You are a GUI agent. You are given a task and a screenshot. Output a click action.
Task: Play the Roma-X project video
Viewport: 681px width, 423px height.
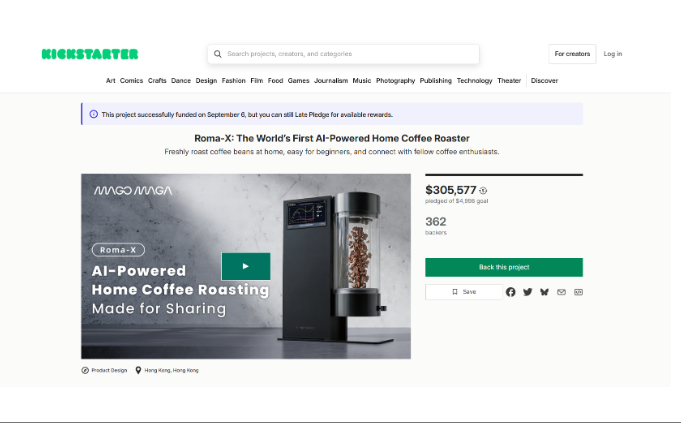[x=246, y=266]
